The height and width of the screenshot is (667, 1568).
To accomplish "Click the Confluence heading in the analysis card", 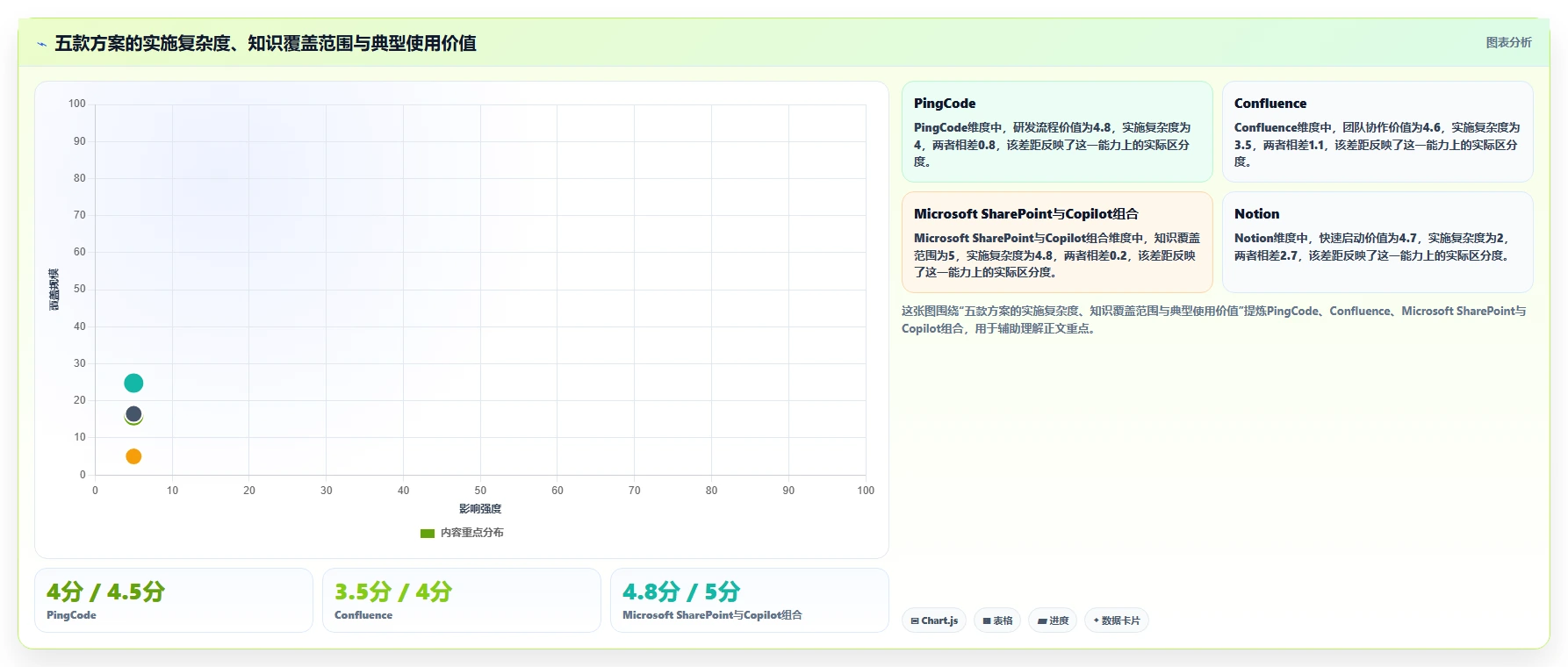I will [1270, 104].
